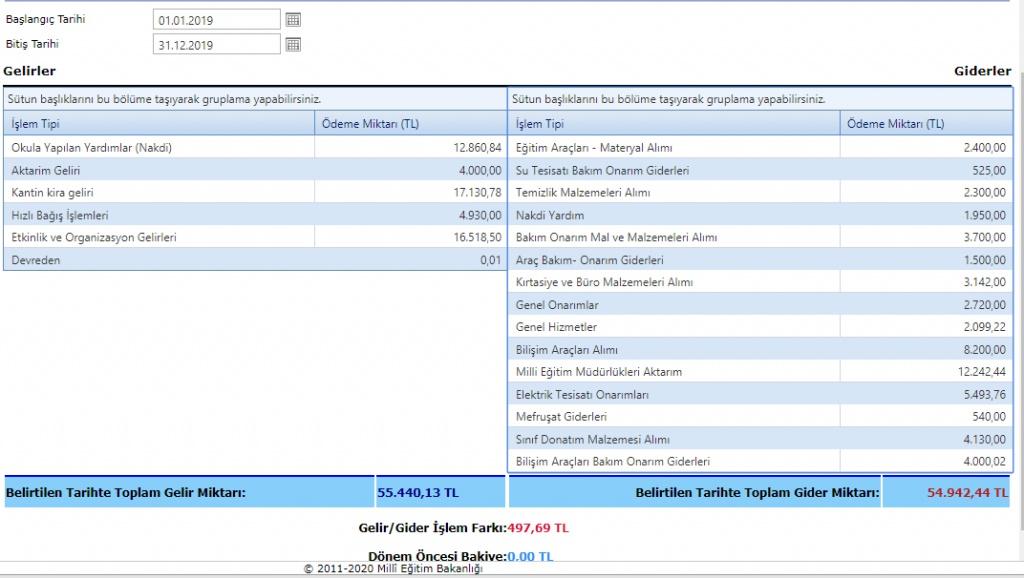Click the Giderler grouping panel area
Viewport: 1024px width, 578px height.
(x=760, y=99)
